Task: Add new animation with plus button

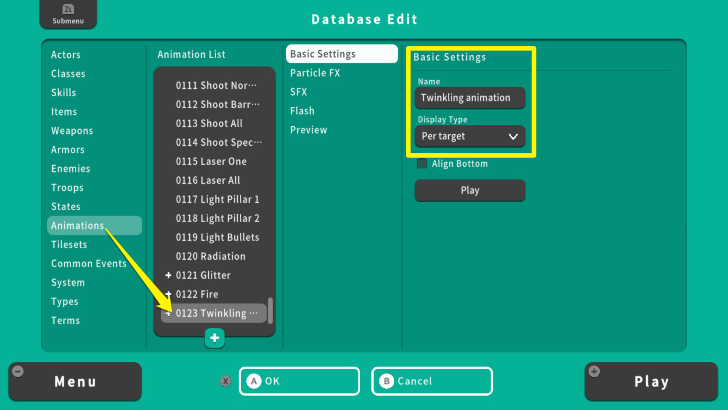Action: (x=214, y=338)
